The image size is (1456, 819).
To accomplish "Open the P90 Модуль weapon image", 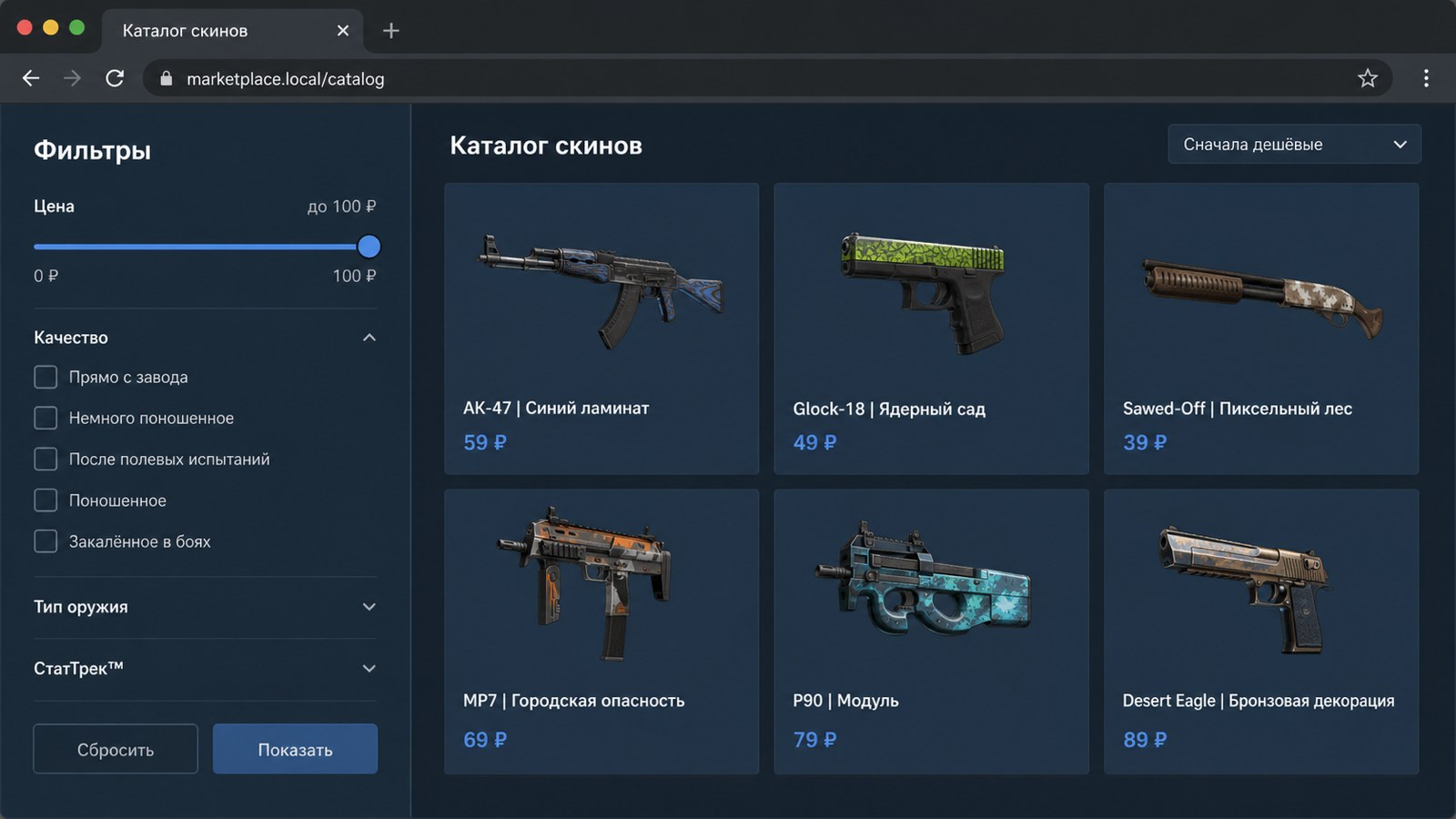I will tap(924, 579).
